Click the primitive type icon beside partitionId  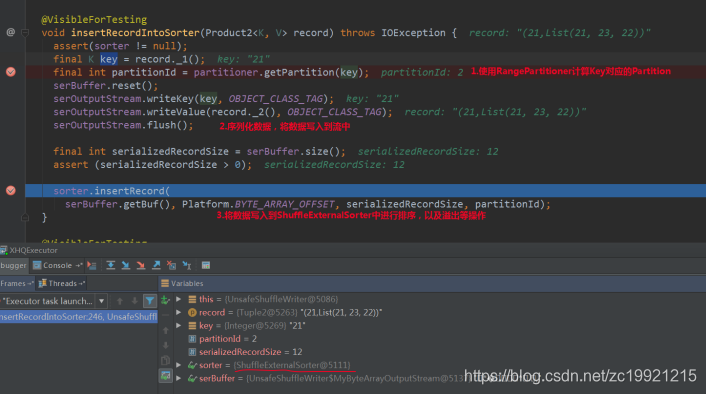click(192, 339)
